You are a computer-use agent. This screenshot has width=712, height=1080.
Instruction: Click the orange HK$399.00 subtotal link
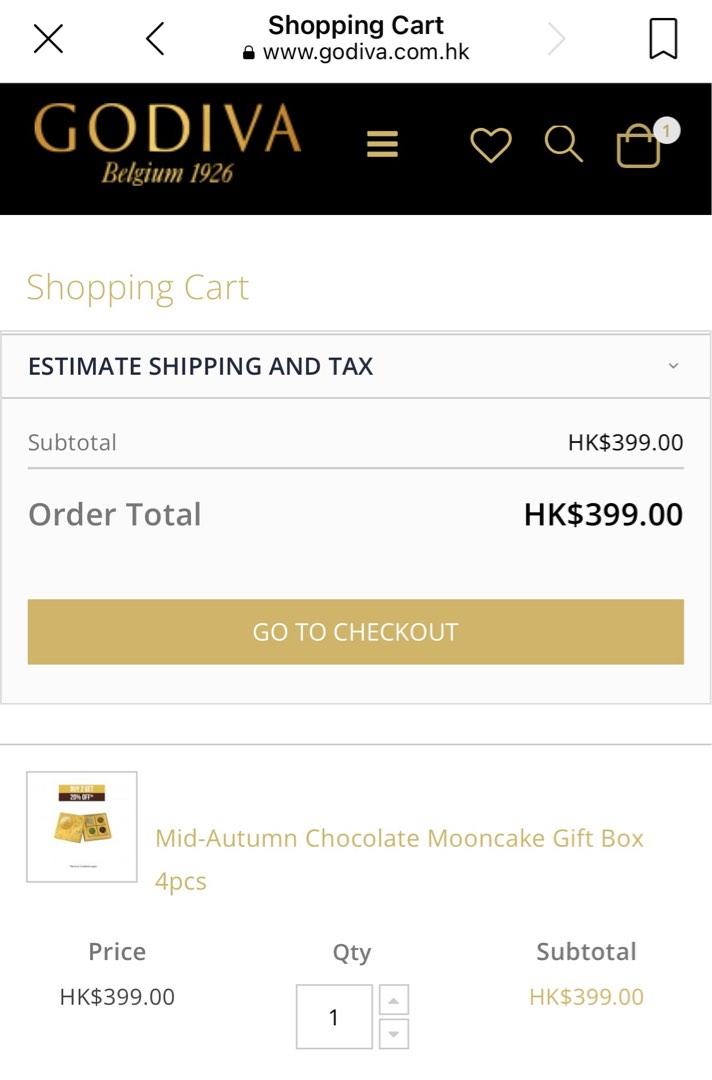pos(587,996)
